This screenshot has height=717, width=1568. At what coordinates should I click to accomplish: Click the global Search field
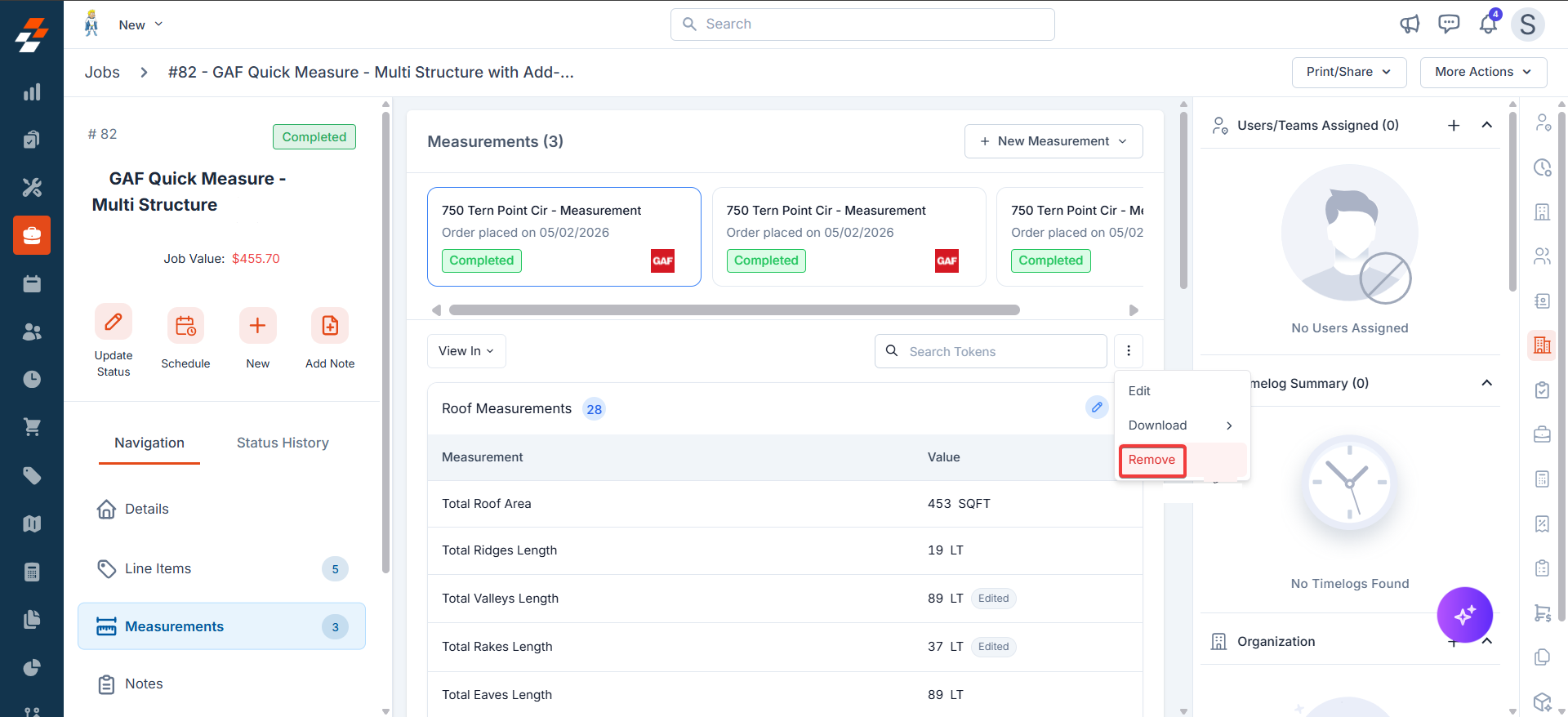862,24
